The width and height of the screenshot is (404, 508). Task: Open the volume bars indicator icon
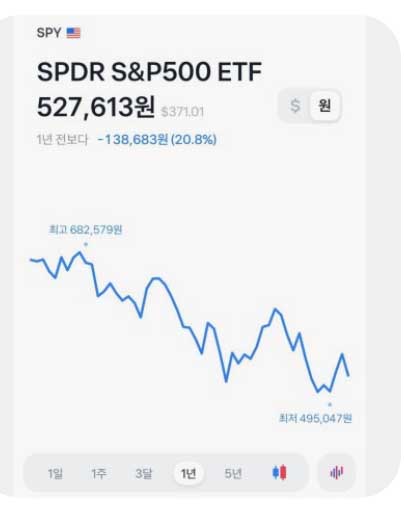point(336,472)
